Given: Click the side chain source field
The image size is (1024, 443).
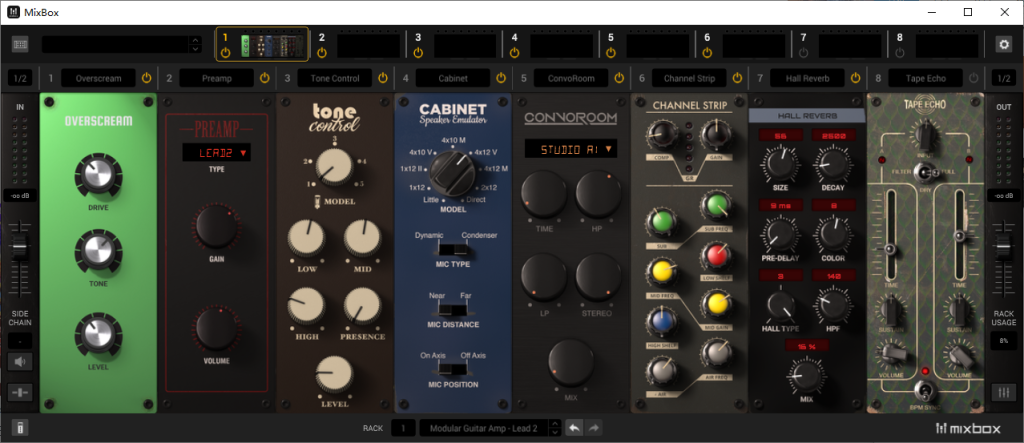Looking at the screenshot, I should click(x=20, y=340).
